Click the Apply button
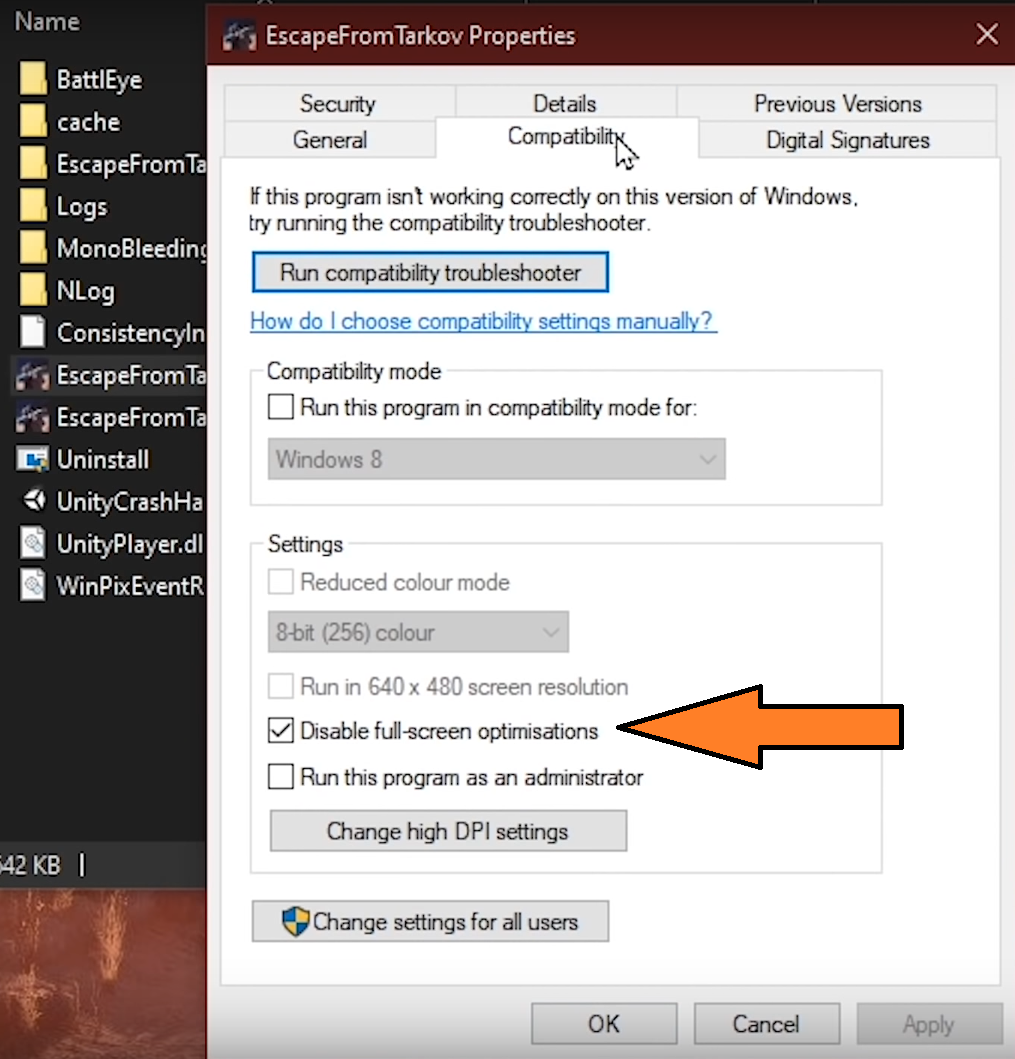The height and width of the screenshot is (1059, 1015). pyautogui.click(x=929, y=1024)
